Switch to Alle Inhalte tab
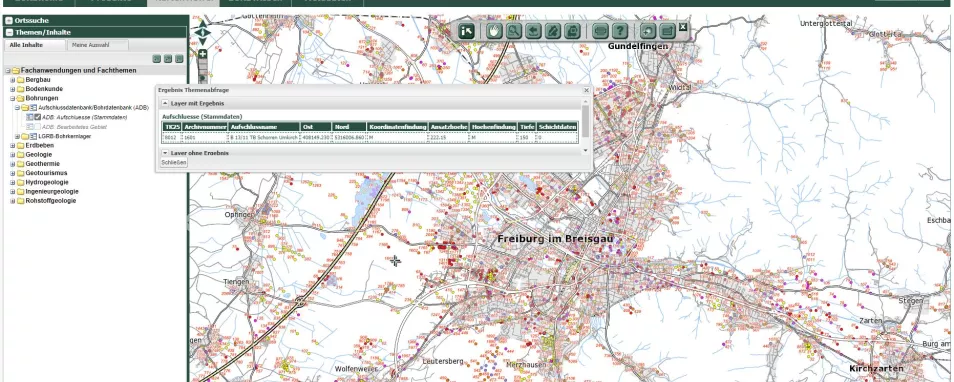Image resolution: width=954 pixels, height=382 pixels. pos(35,45)
